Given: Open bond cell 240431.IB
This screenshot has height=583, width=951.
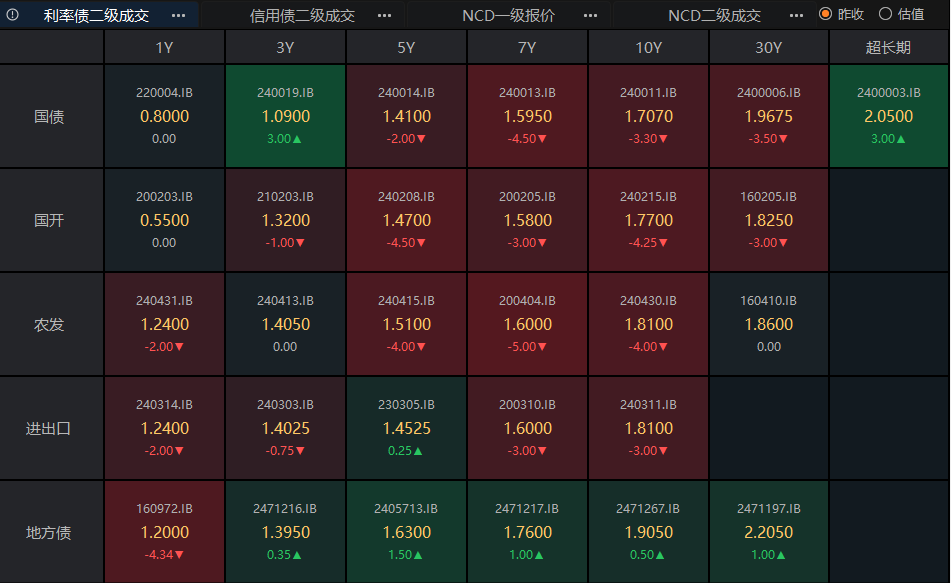Looking at the screenshot, I should tap(164, 324).
